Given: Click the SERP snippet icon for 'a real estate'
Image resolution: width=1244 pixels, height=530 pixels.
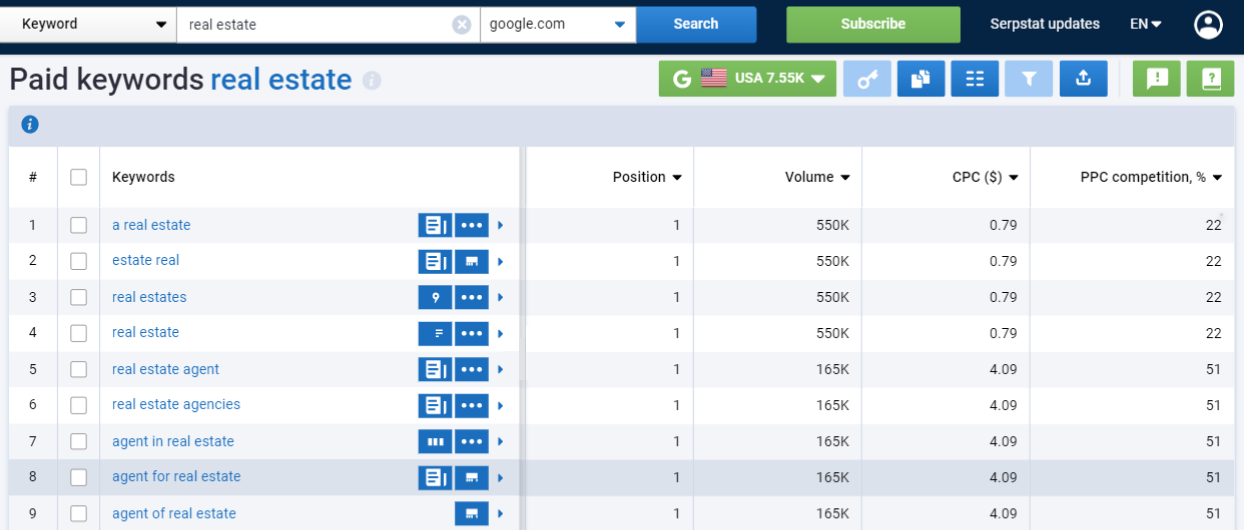Looking at the screenshot, I should click(435, 225).
